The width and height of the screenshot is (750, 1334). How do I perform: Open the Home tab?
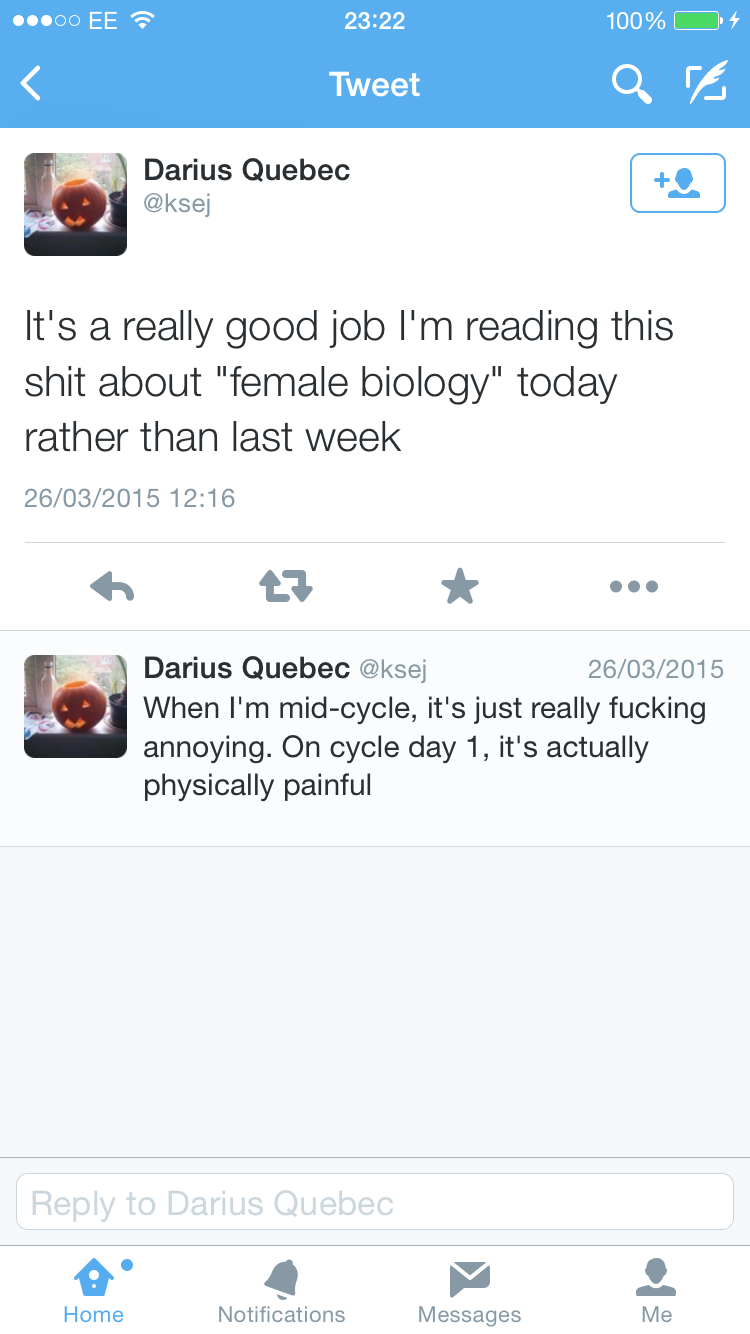94,1290
